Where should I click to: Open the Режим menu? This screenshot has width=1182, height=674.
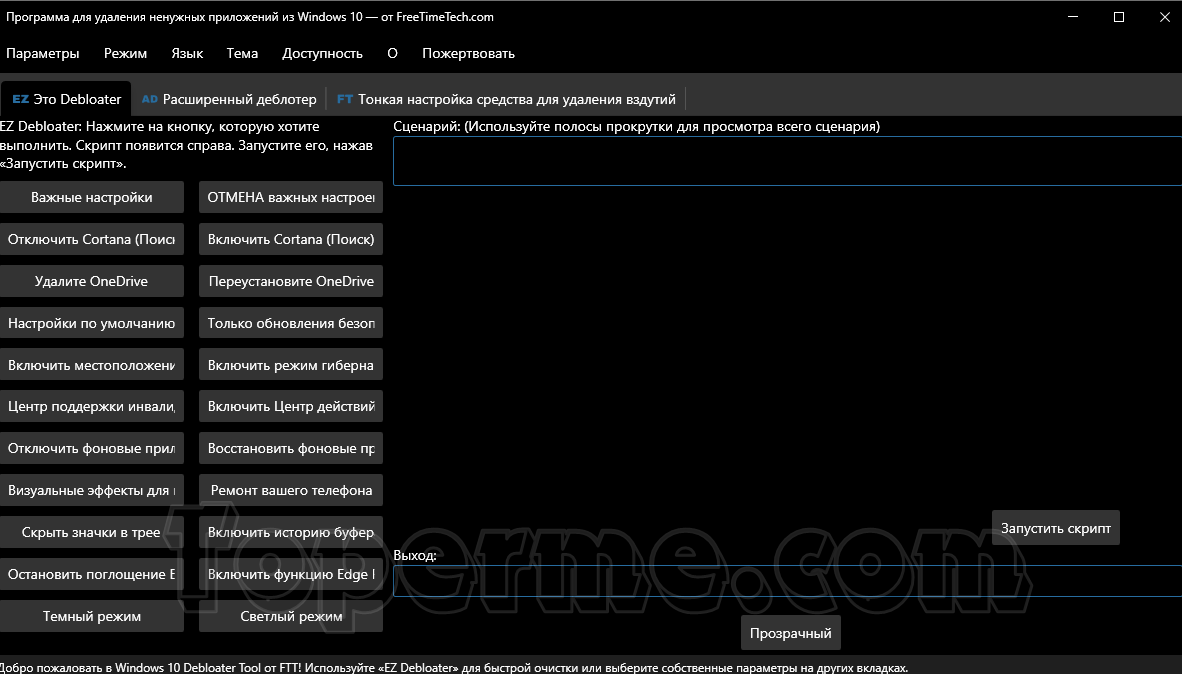point(125,54)
